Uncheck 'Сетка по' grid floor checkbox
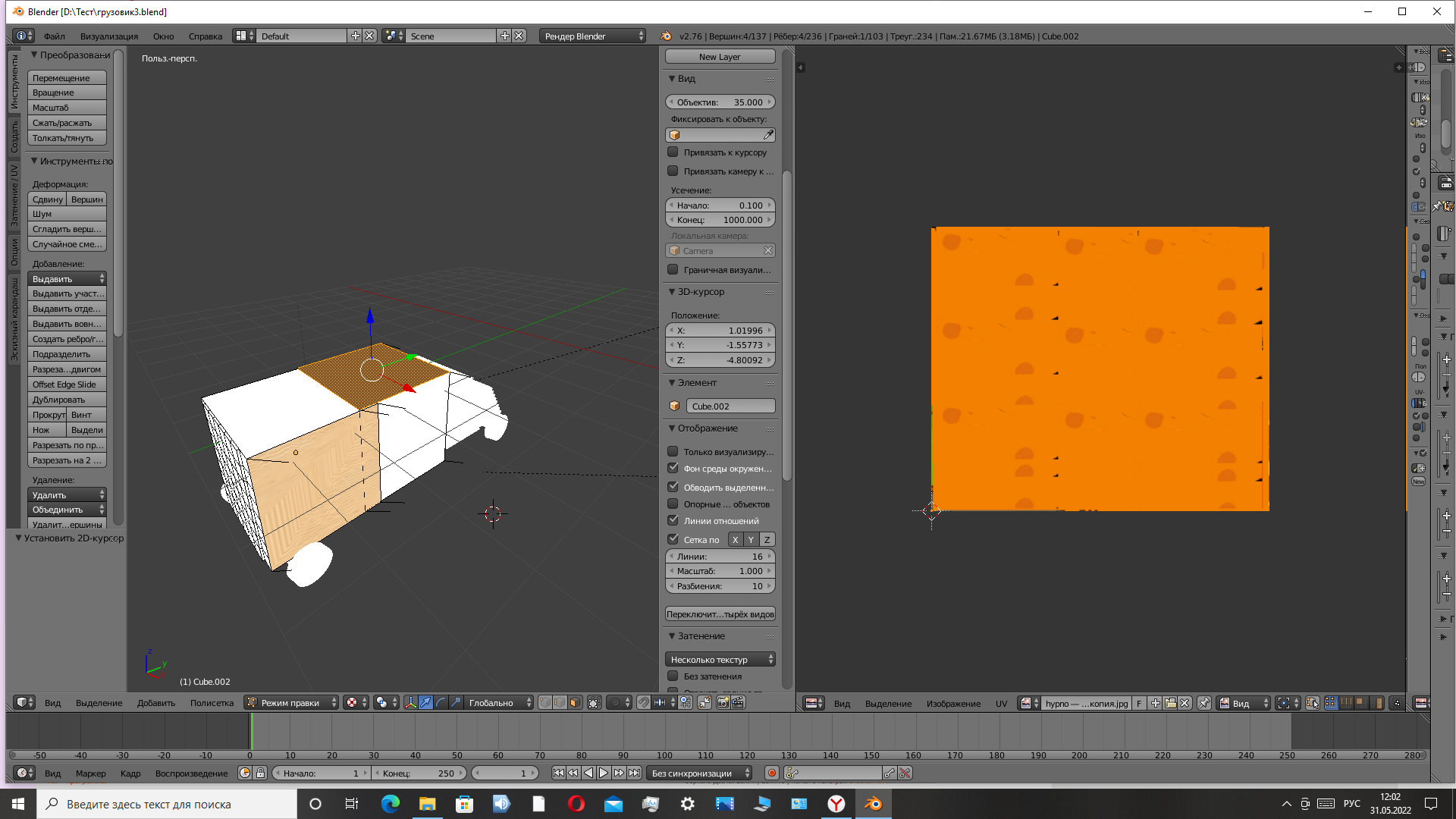This screenshot has height=819, width=1456. tap(673, 539)
